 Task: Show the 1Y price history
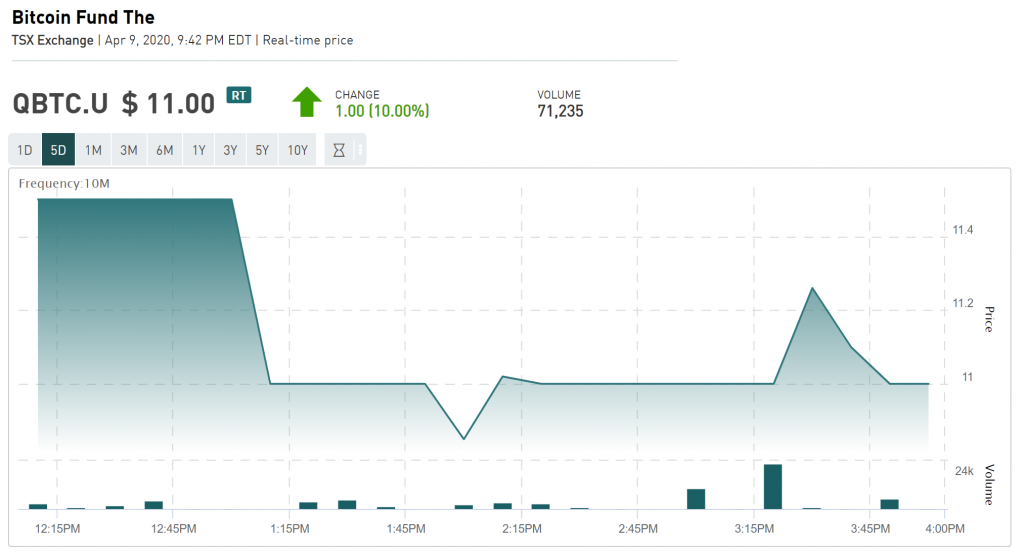[199, 150]
